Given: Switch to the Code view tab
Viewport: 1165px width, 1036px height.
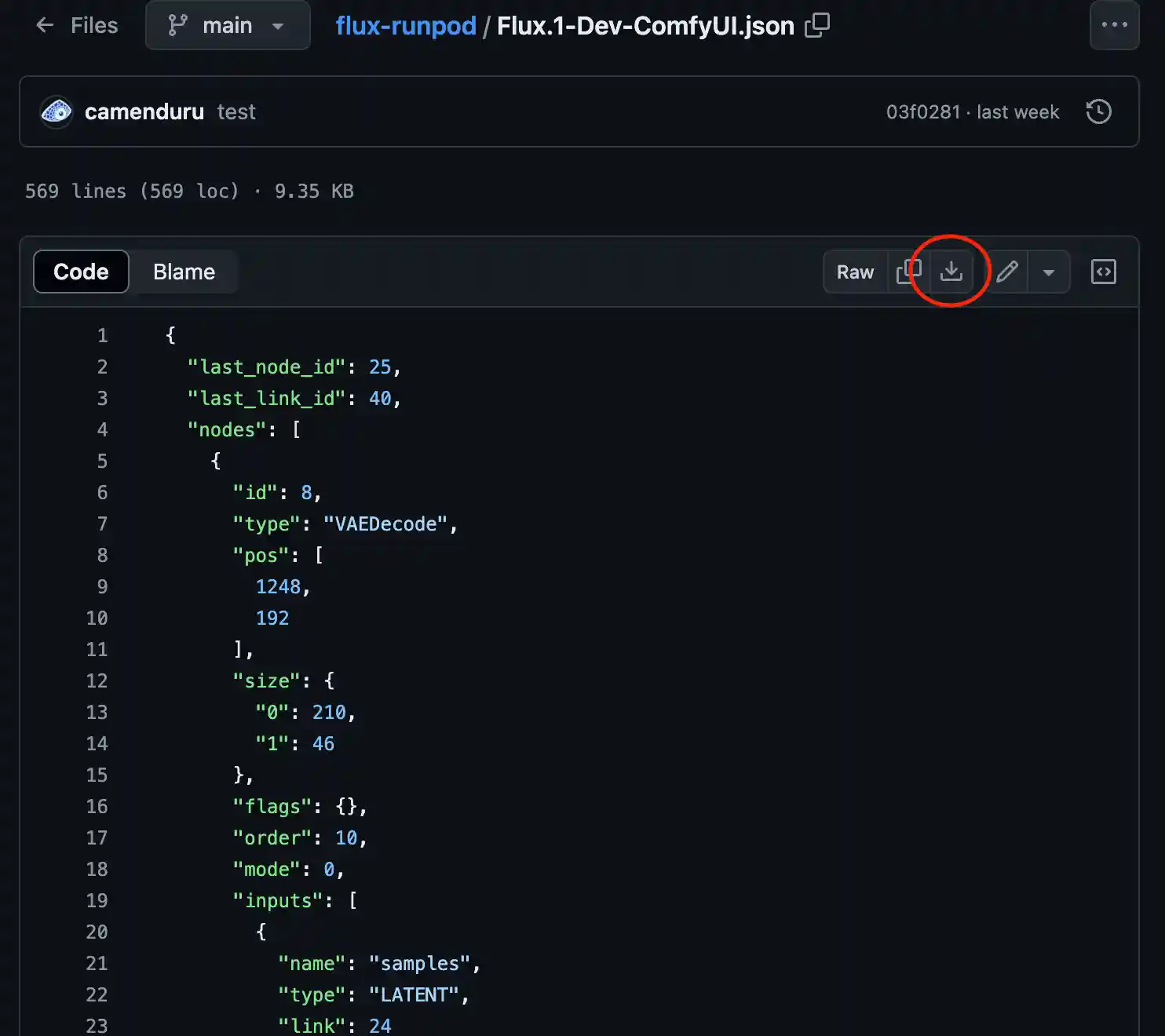Looking at the screenshot, I should point(81,272).
